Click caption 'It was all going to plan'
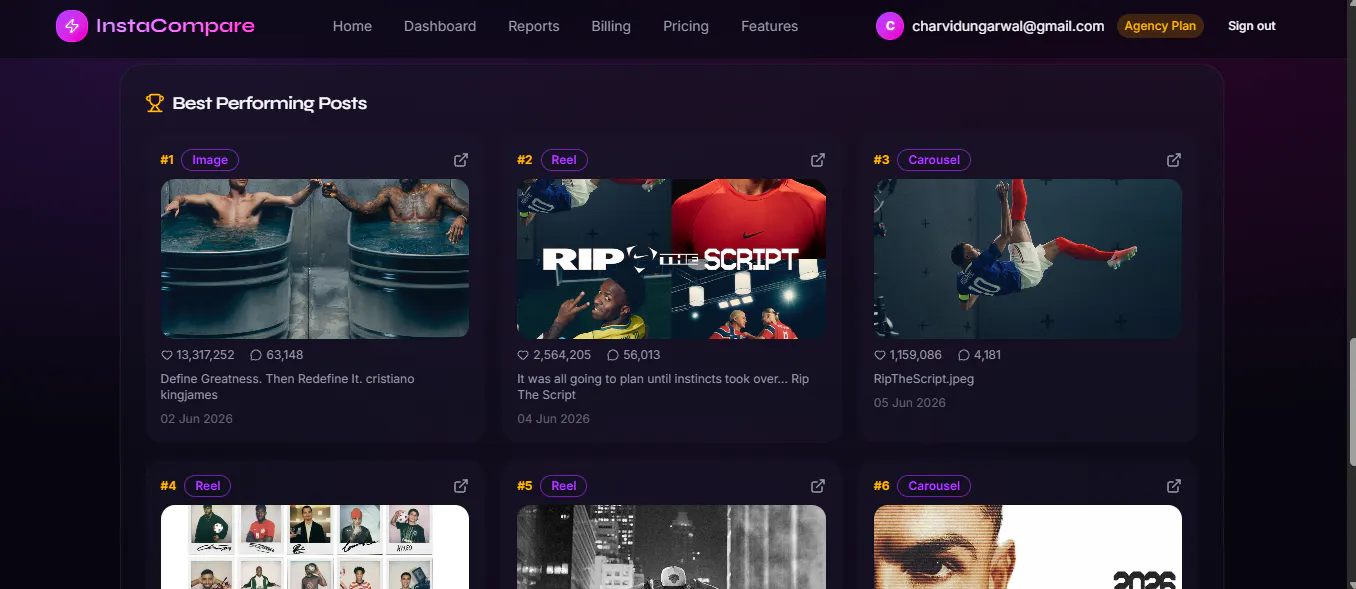The image size is (1356, 589). (581, 379)
